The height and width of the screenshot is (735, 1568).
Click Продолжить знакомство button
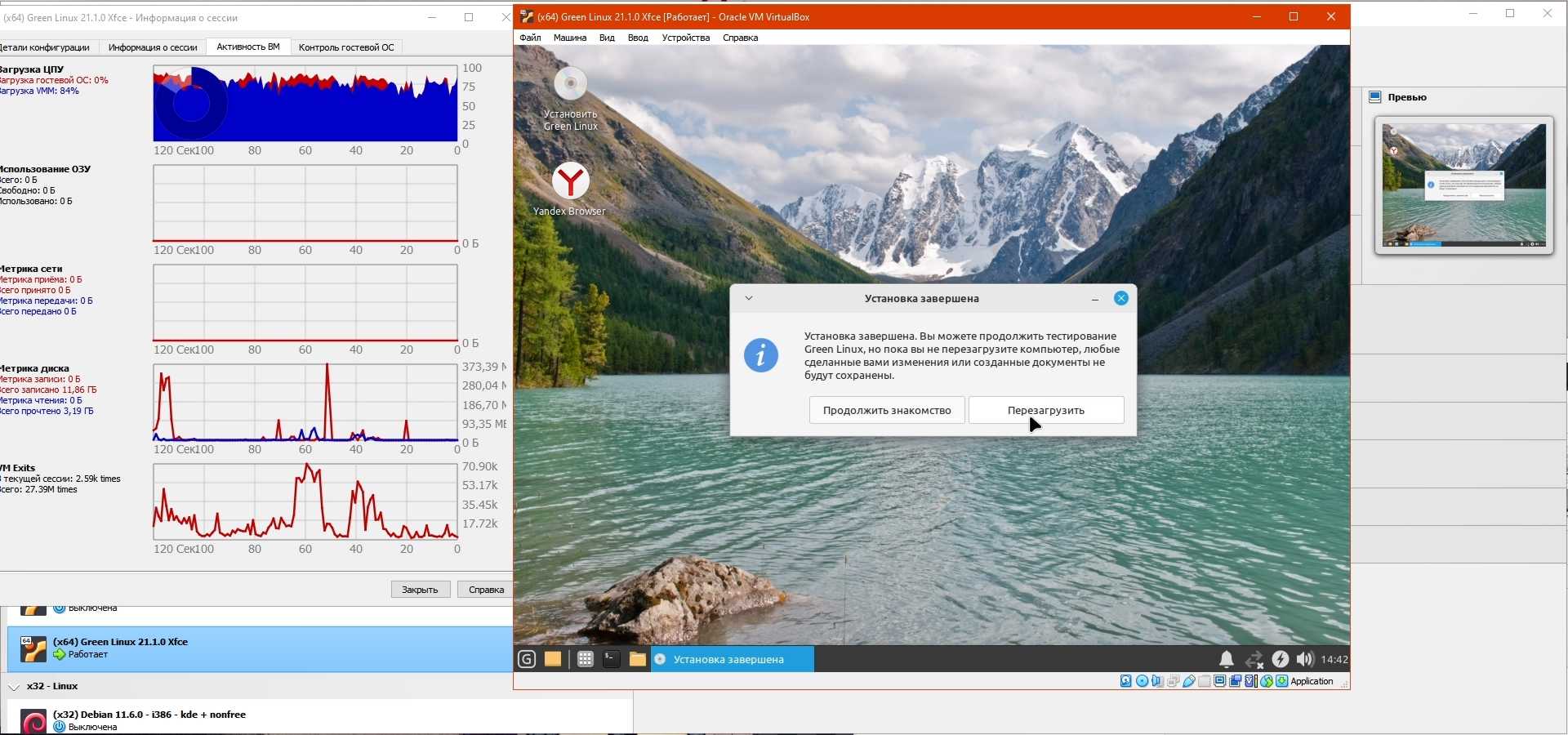[x=887, y=410]
